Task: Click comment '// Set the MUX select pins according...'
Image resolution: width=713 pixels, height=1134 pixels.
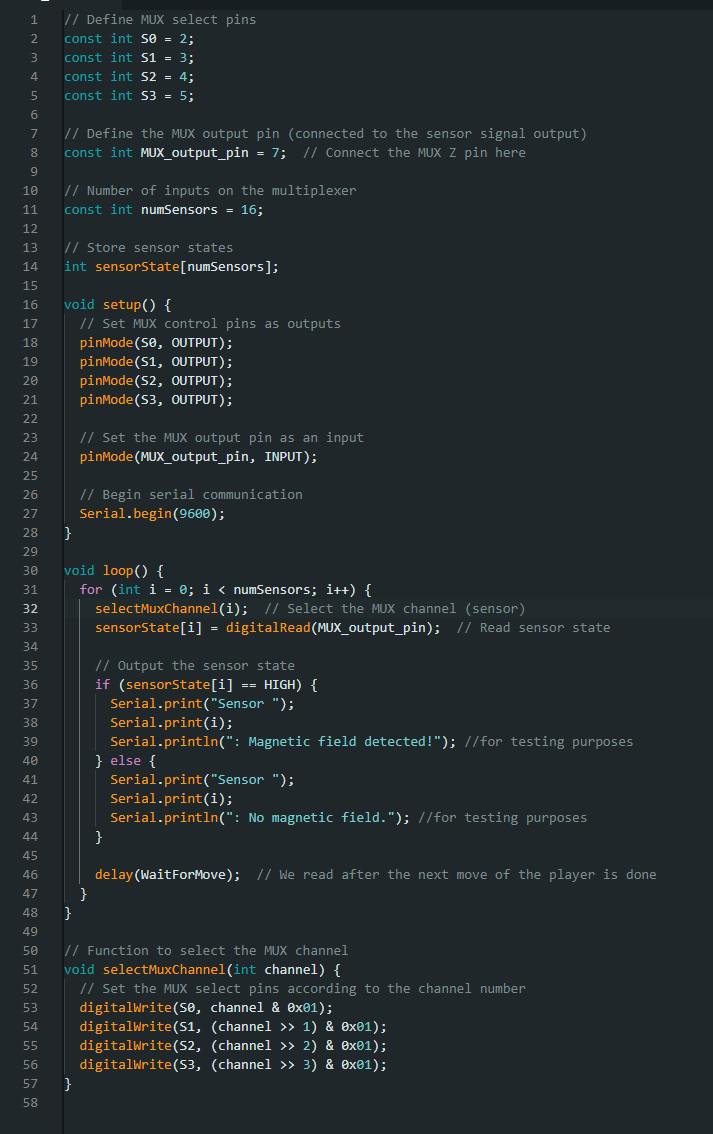Action: tap(302, 989)
